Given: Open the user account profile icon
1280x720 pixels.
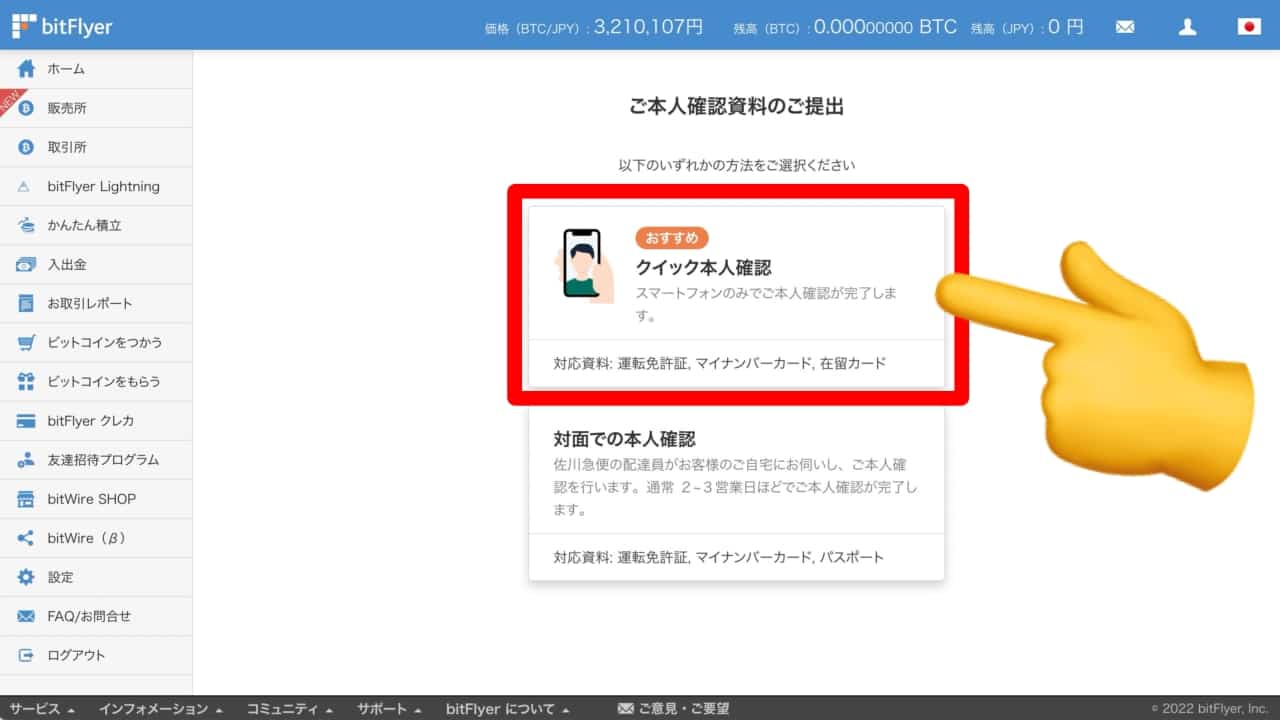Looking at the screenshot, I should click(1187, 27).
